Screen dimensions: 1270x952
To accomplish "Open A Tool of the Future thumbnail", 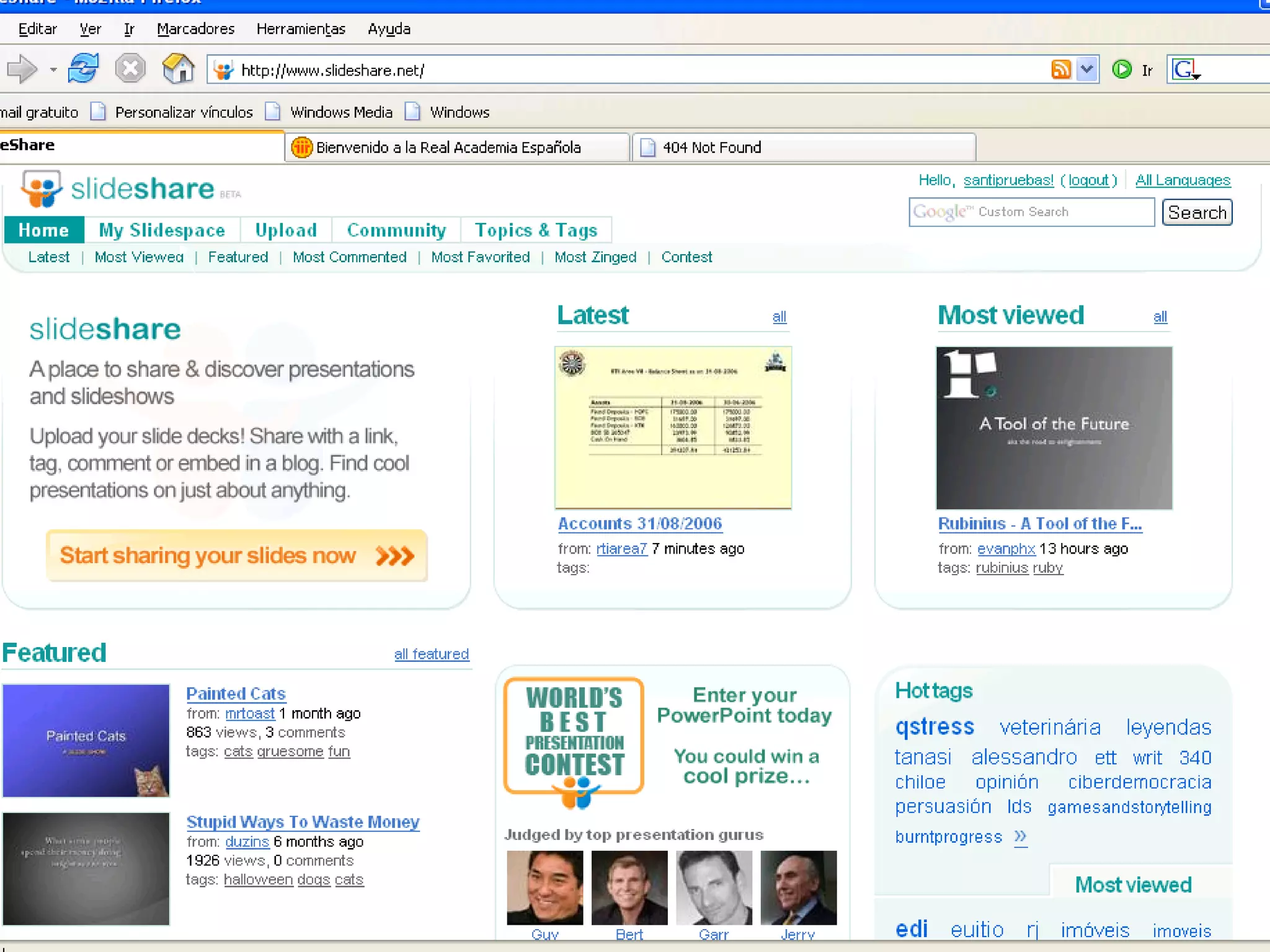I will 1054,428.
